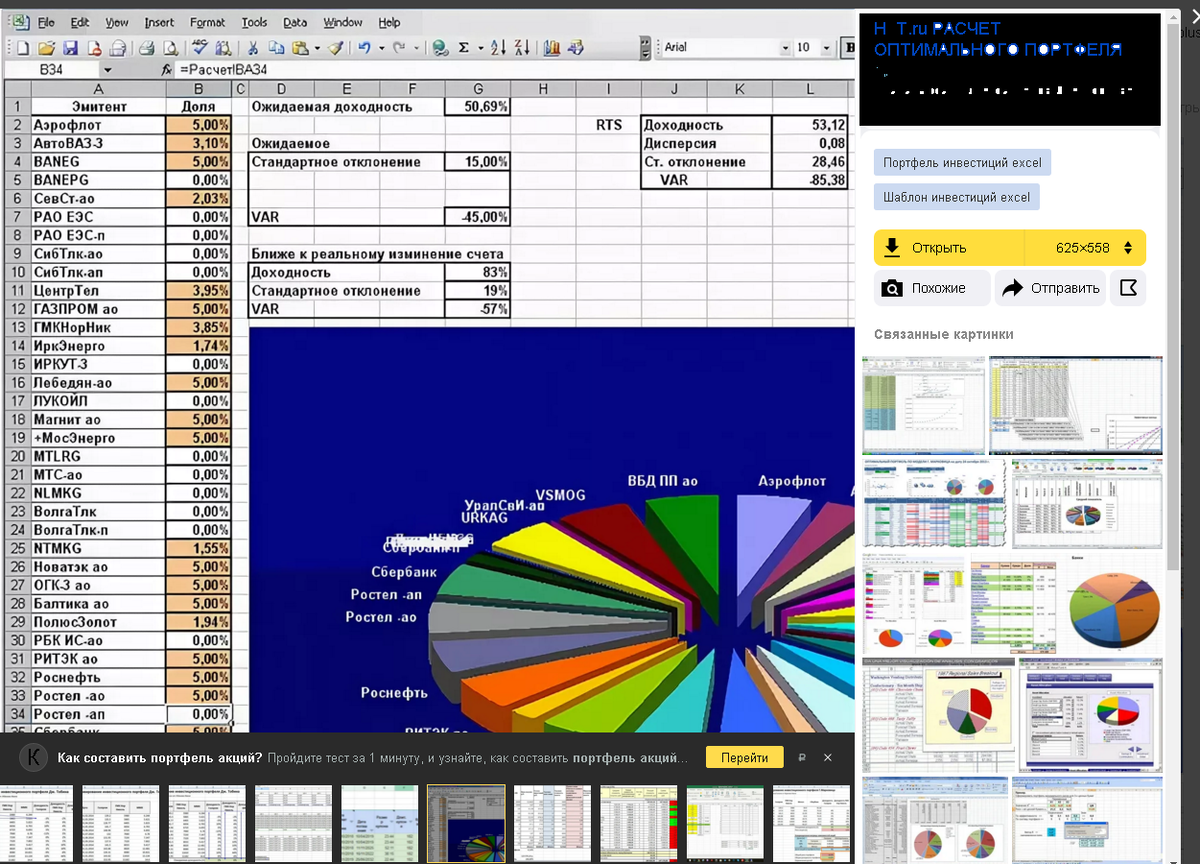Click the Print icon in Excel toolbar
The image size is (1200, 864).
click(x=146, y=48)
